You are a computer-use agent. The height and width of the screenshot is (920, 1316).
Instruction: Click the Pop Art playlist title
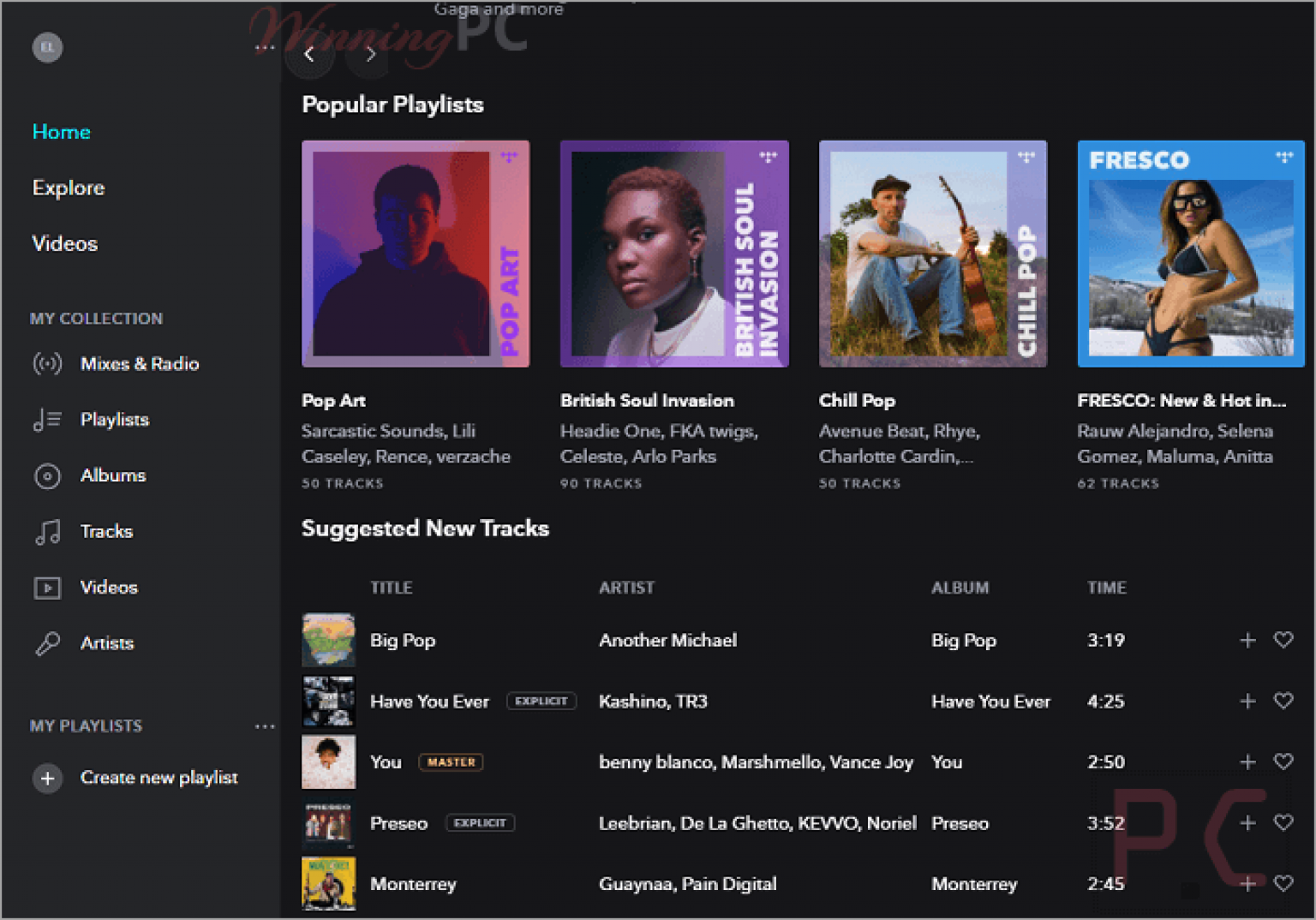tap(334, 400)
